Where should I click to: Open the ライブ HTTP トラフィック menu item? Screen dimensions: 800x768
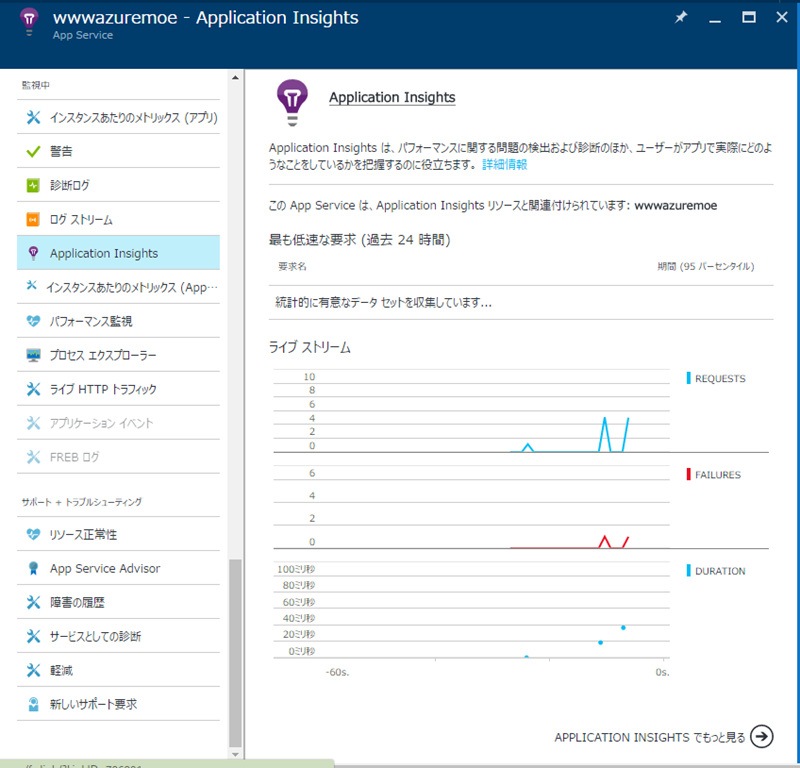[118, 389]
